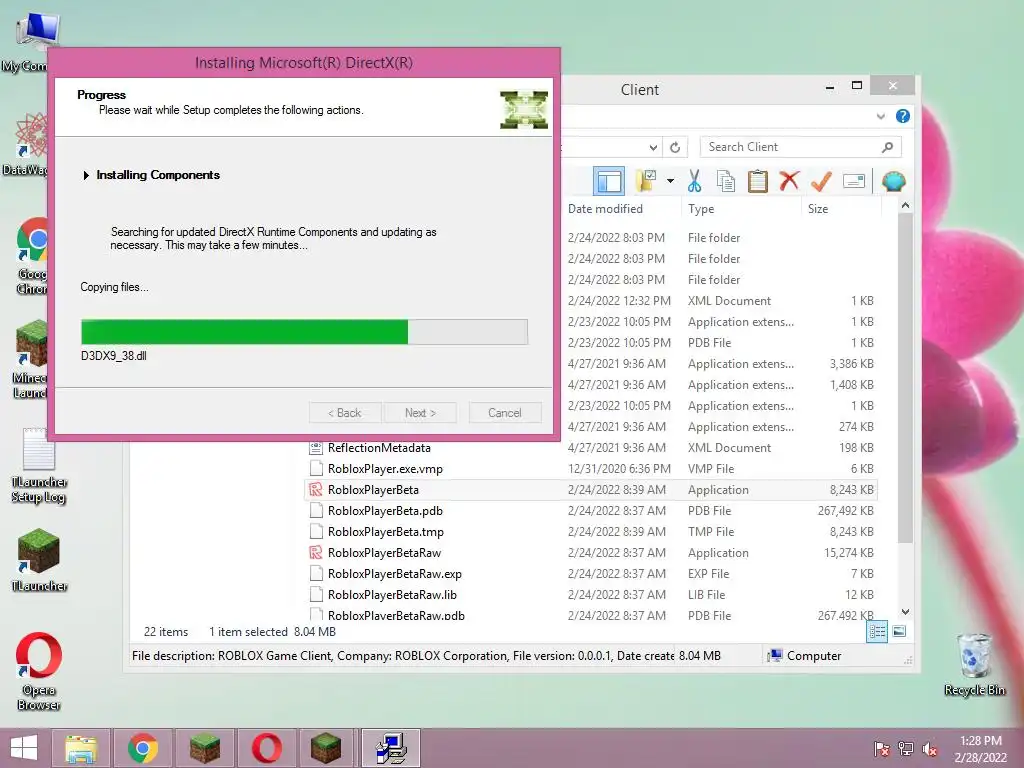Image resolution: width=1024 pixels, height=768 pixels.
Task: Click the muted volume tray icon
Action: pyautogui.click(x=930, y=748)
